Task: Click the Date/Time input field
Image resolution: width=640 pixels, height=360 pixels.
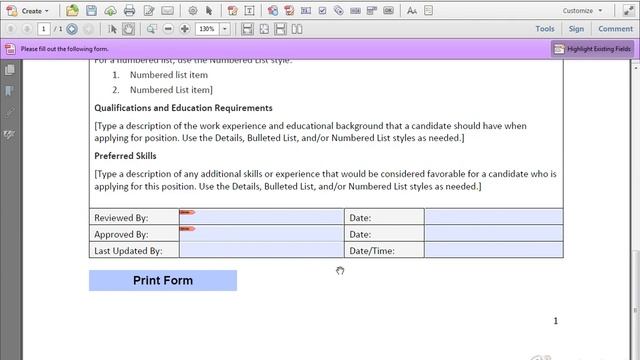Action: (x=494, y=250)
